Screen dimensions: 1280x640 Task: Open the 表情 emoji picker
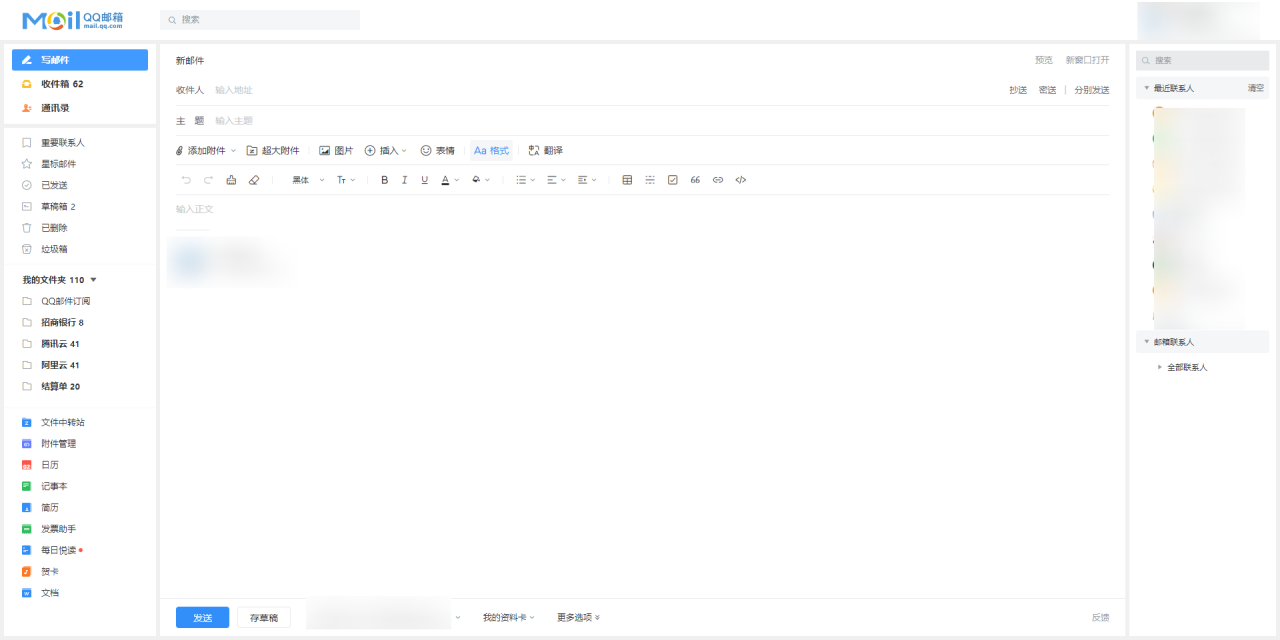click(437, 150)
